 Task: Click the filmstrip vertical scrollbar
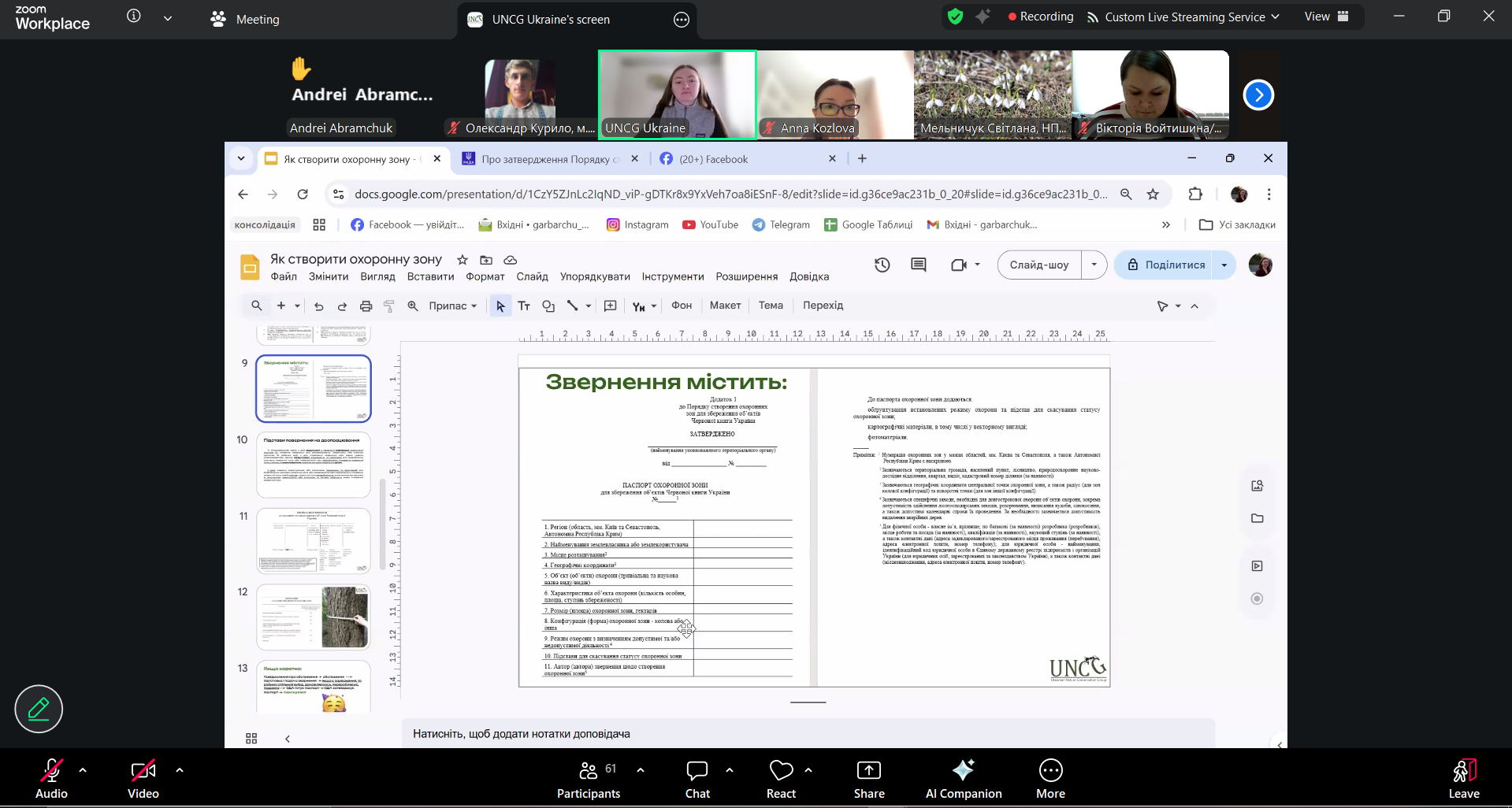383,524
